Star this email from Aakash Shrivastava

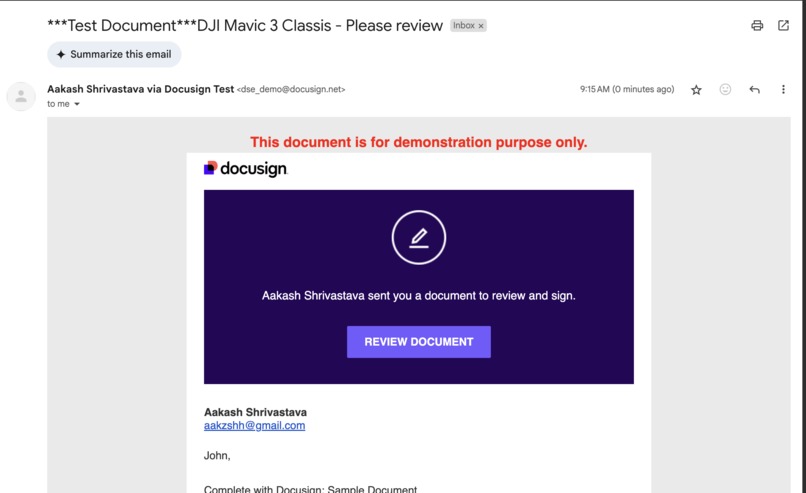coord(696,90)
